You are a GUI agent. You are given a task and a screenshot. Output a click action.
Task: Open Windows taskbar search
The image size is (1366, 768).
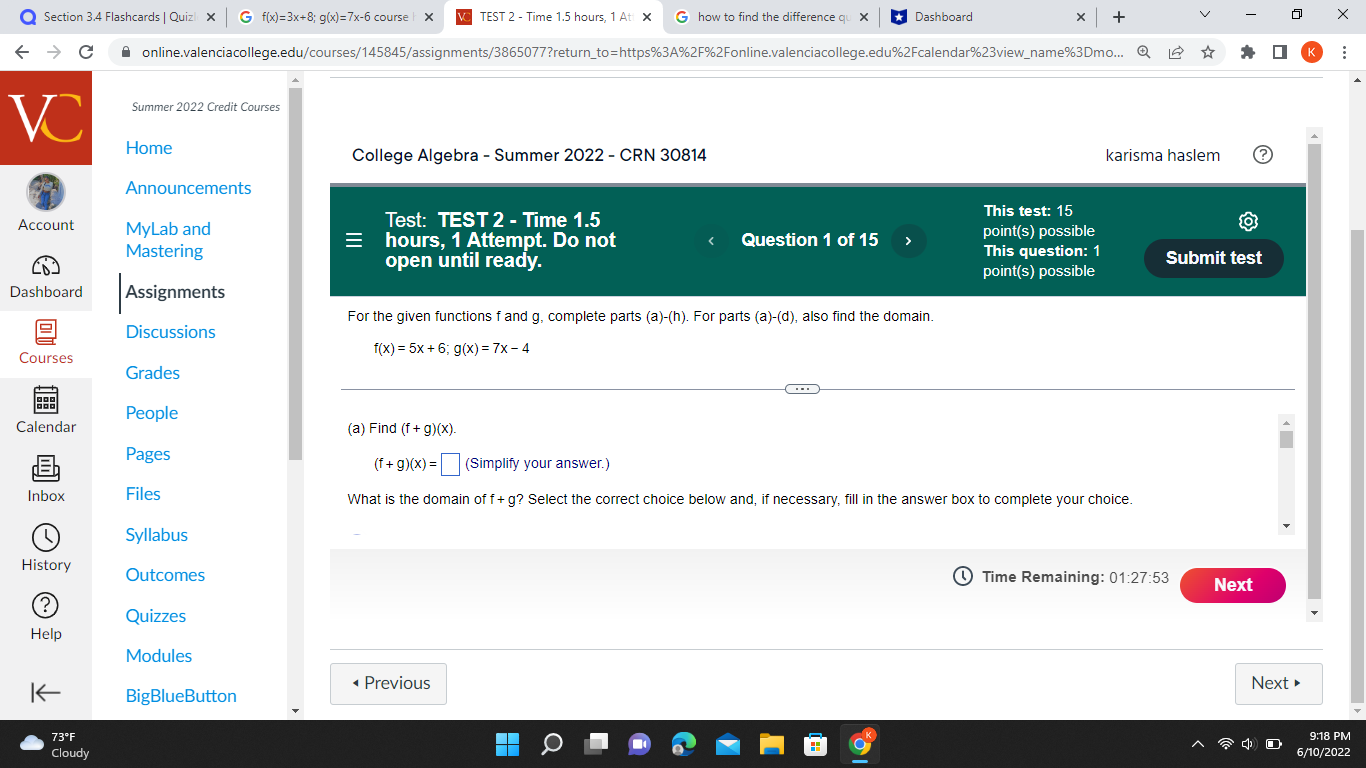coord(552,744)
